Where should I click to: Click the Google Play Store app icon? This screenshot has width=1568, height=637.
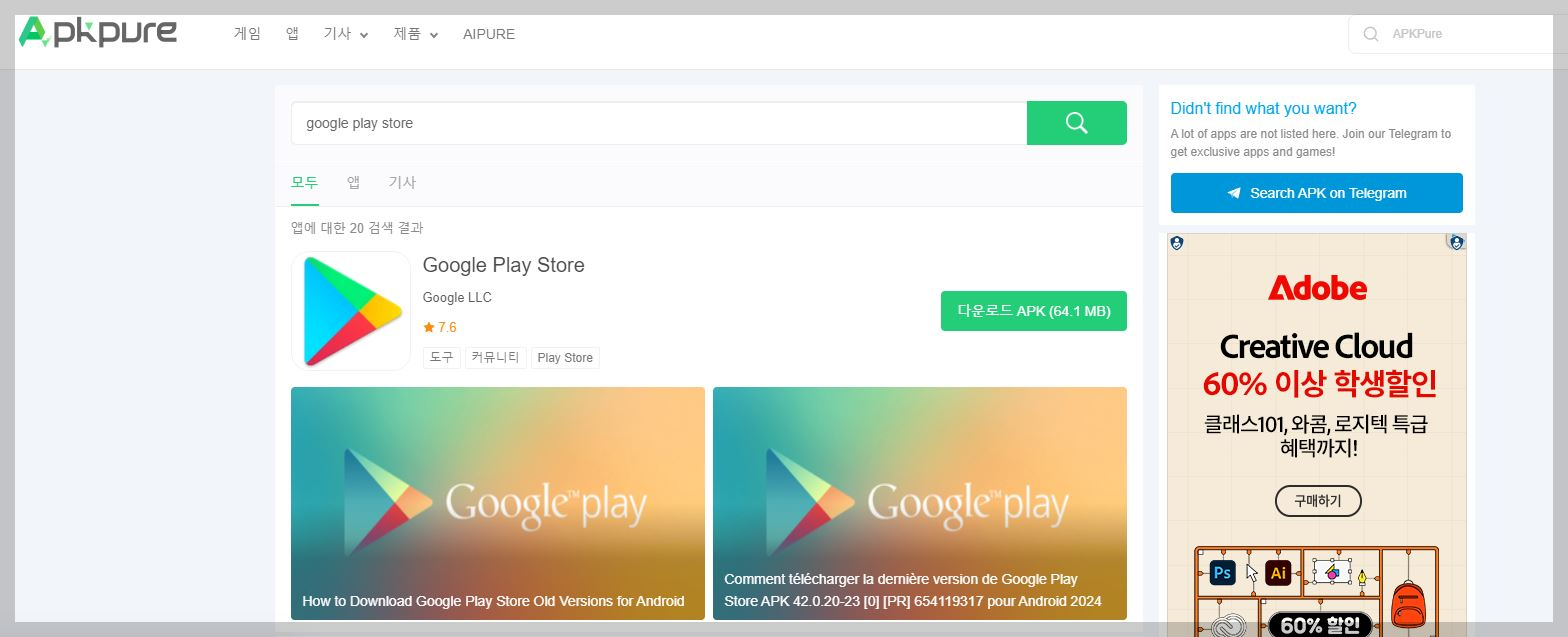(351, 311)
